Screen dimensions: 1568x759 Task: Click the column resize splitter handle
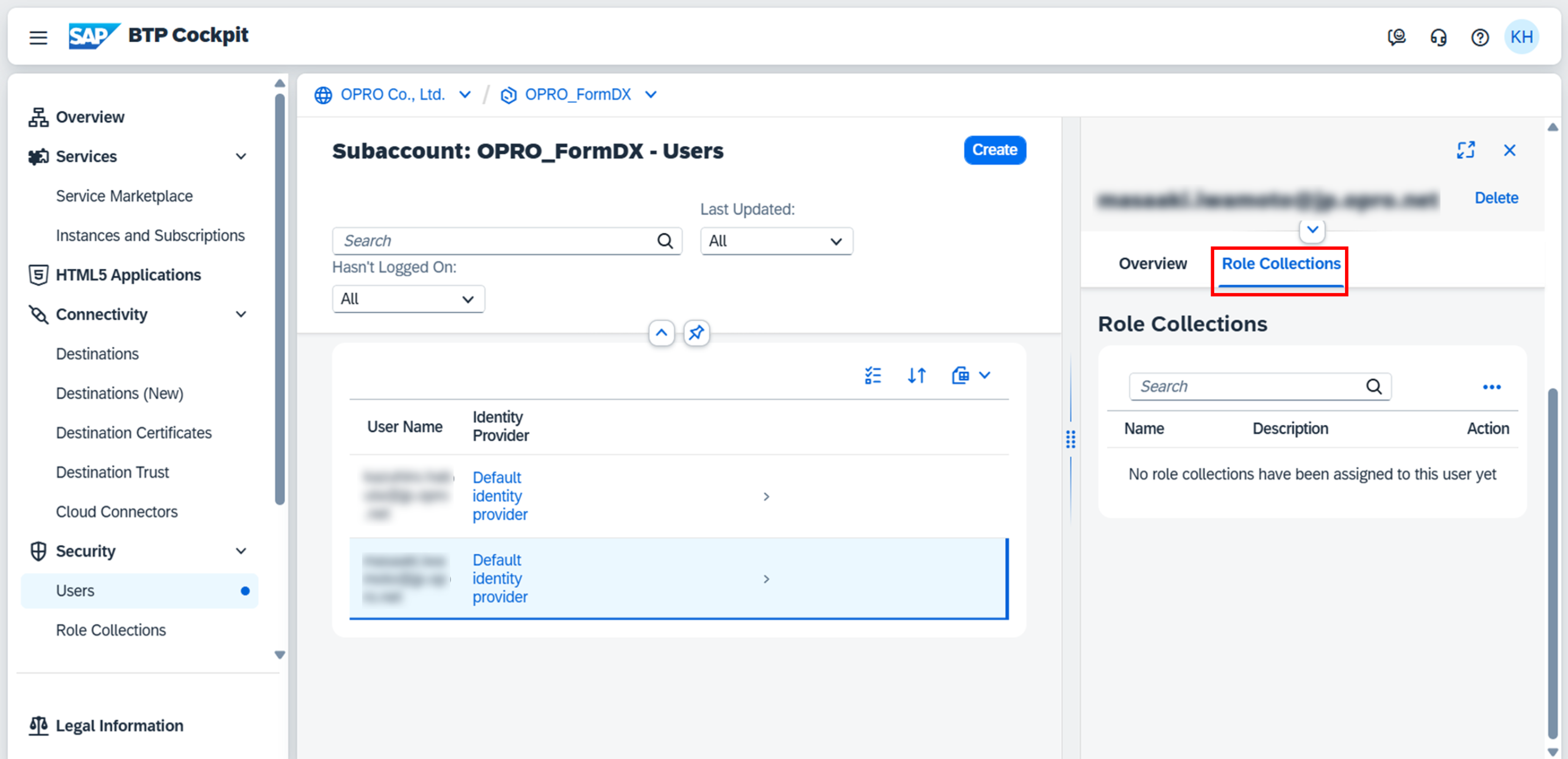tap(1071, 440)
